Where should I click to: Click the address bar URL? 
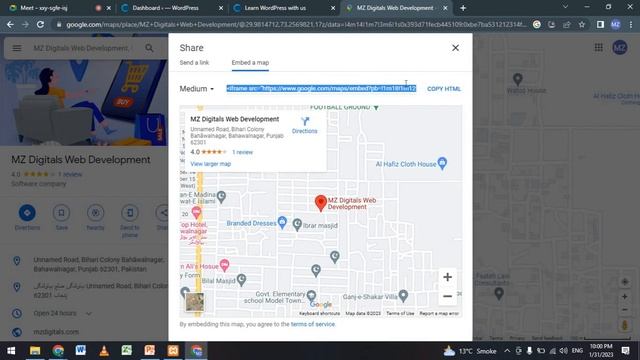click(x=296, y=24)
